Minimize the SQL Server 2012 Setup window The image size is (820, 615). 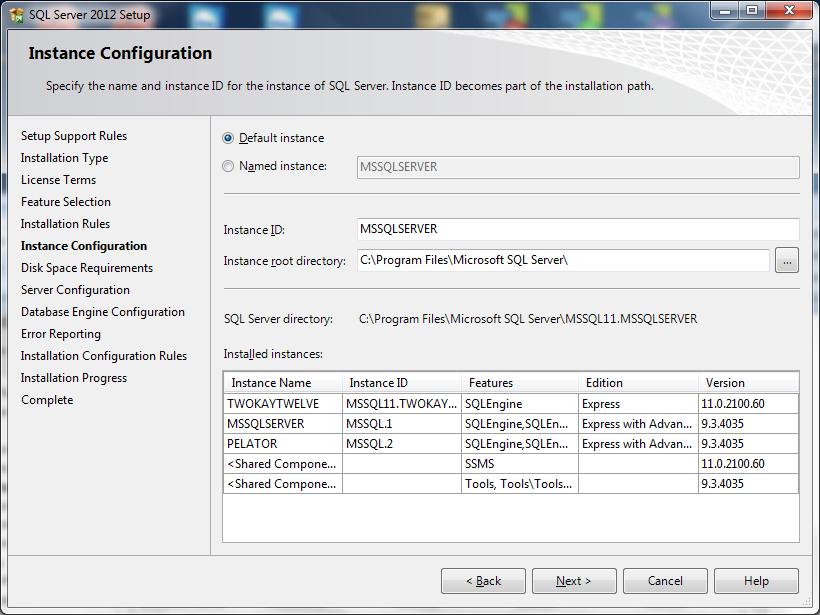pos(725,10)
